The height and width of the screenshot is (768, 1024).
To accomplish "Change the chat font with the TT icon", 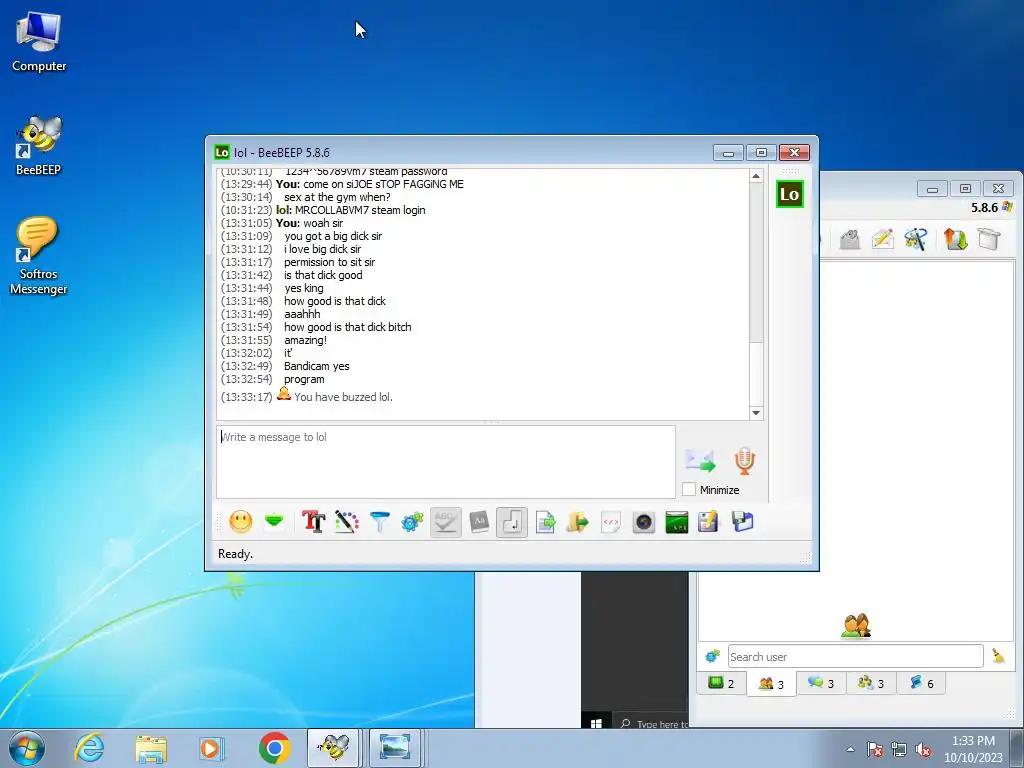I will point(313,522).
